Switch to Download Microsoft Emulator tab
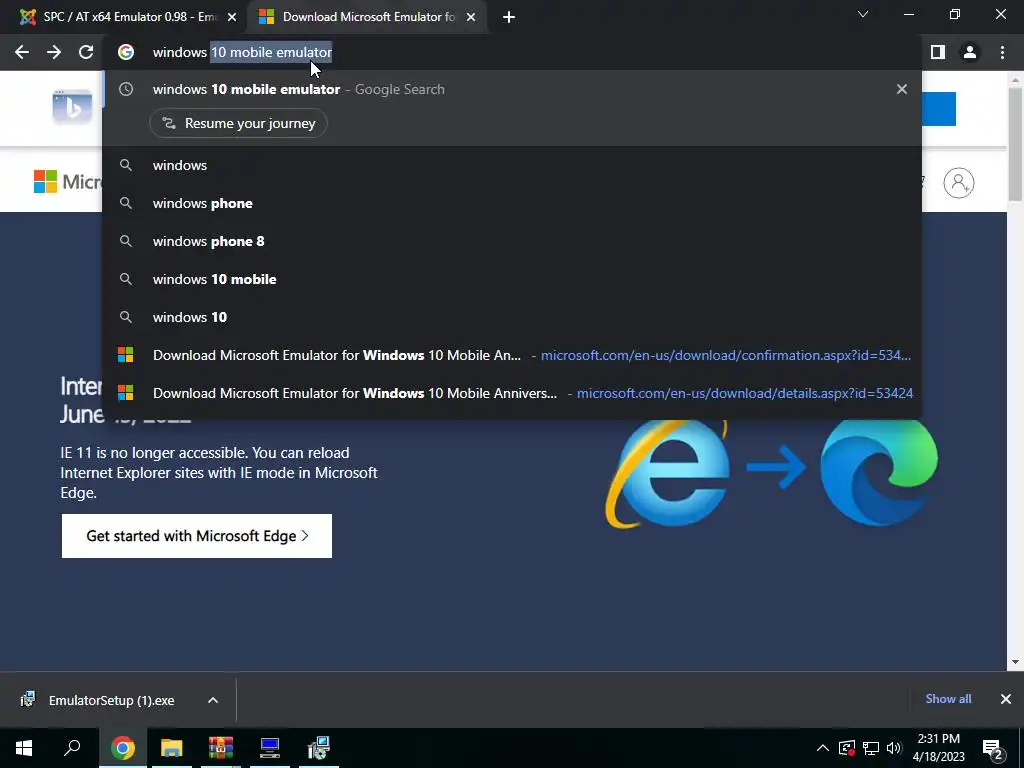Image resolution: width=1024 pixels, height=768 pixels. click(x=367, y=17)
